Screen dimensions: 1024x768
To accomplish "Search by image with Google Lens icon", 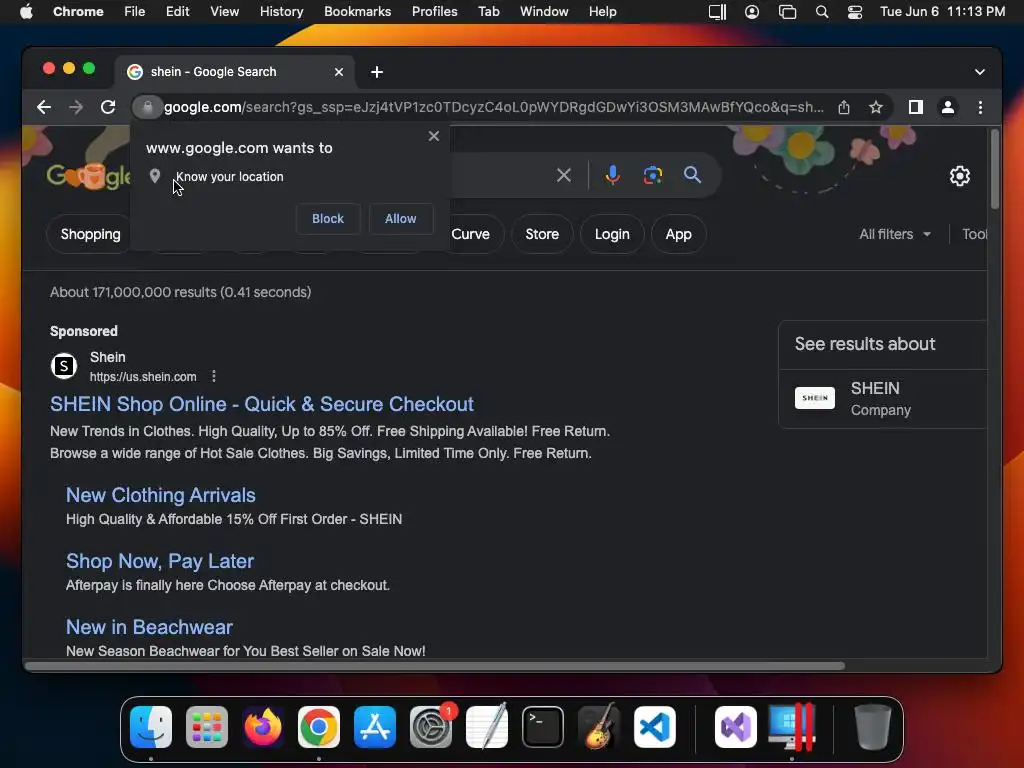I will [x=652, y=175].
